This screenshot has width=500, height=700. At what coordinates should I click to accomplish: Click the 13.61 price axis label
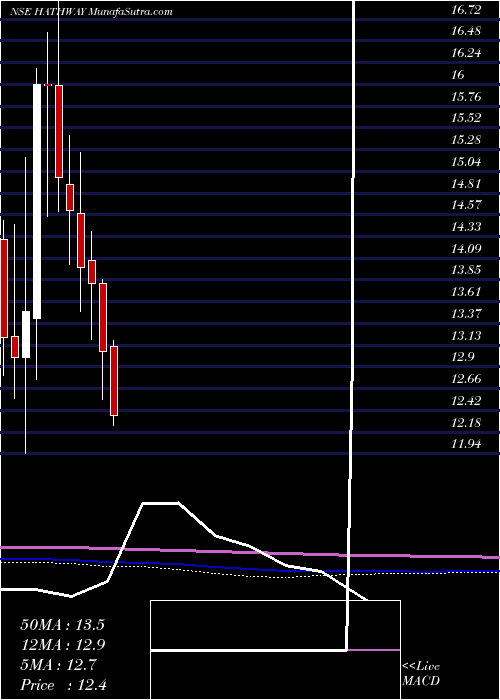pos(466,292)
